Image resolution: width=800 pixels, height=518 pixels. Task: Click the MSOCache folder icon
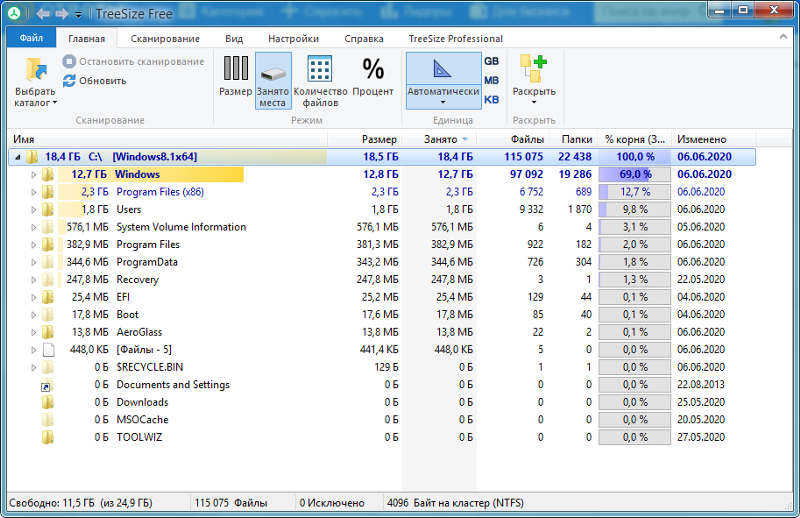tap(47, 420)
